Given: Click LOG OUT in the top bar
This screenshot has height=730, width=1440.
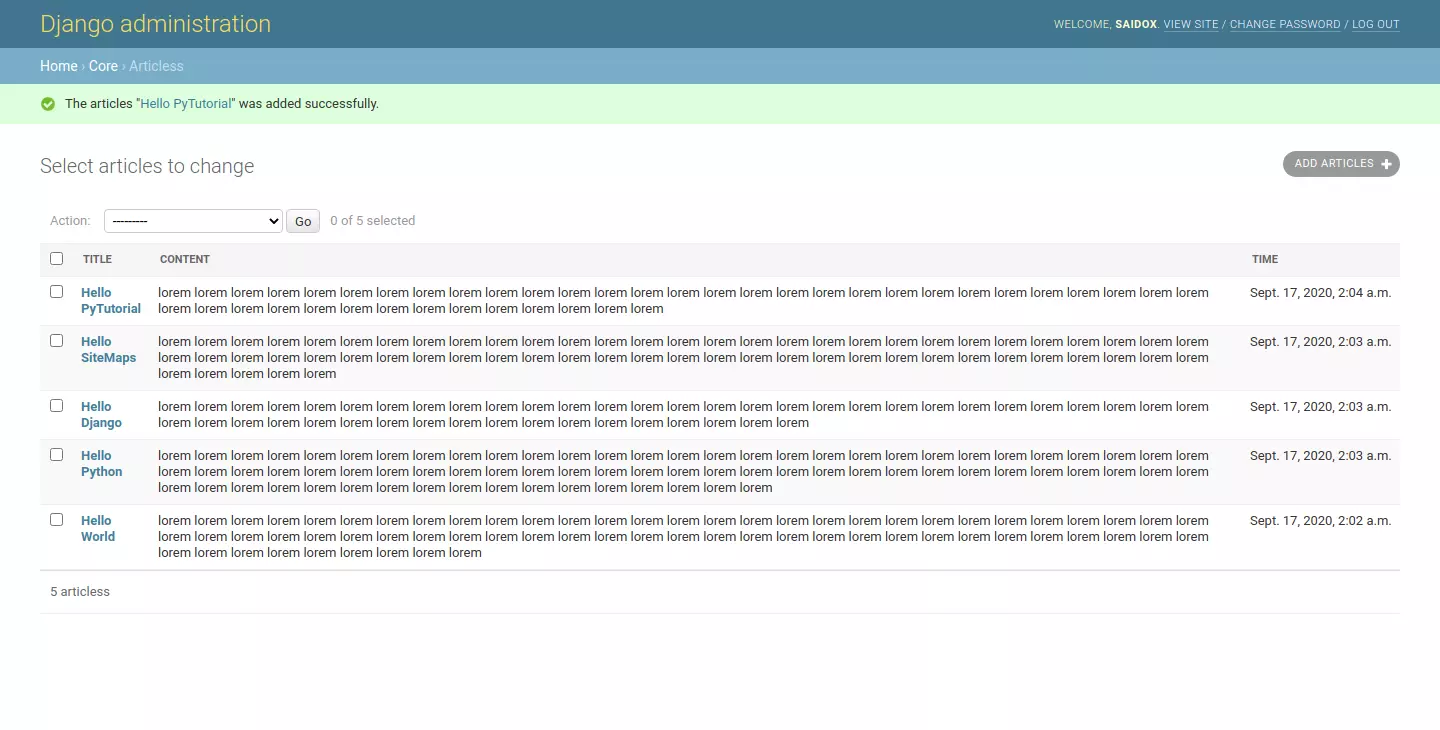Looking at the screenshot, I should [1375, 24].
